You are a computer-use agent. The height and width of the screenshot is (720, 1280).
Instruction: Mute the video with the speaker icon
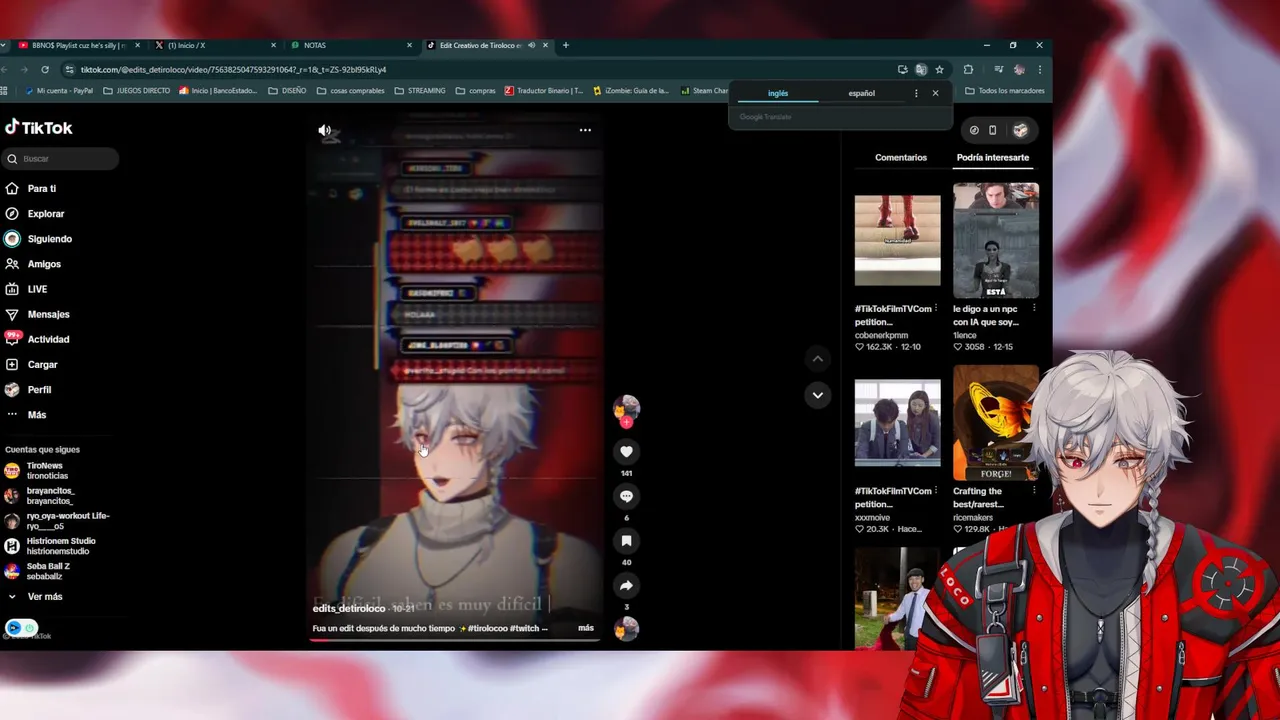[324, 130]
